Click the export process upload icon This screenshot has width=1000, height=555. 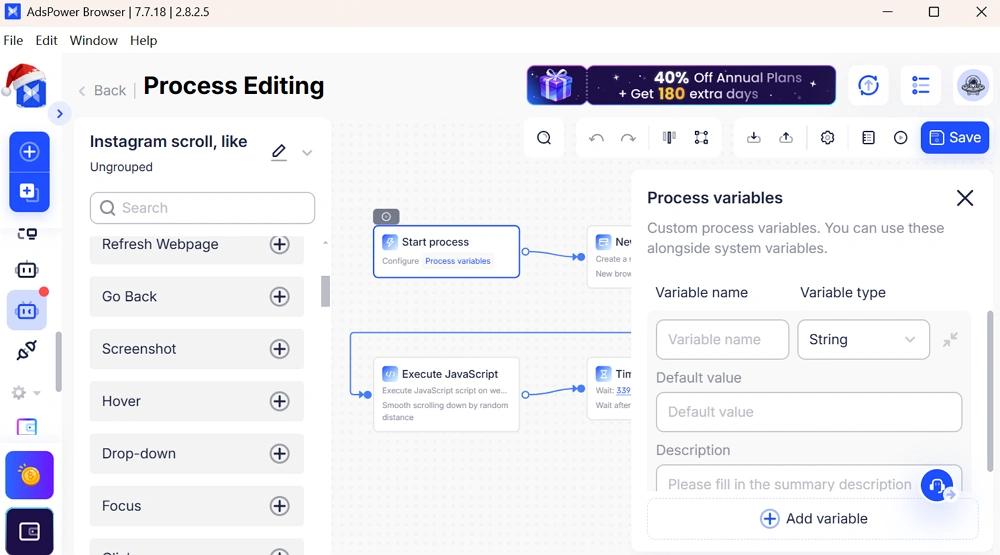[786, 138]
